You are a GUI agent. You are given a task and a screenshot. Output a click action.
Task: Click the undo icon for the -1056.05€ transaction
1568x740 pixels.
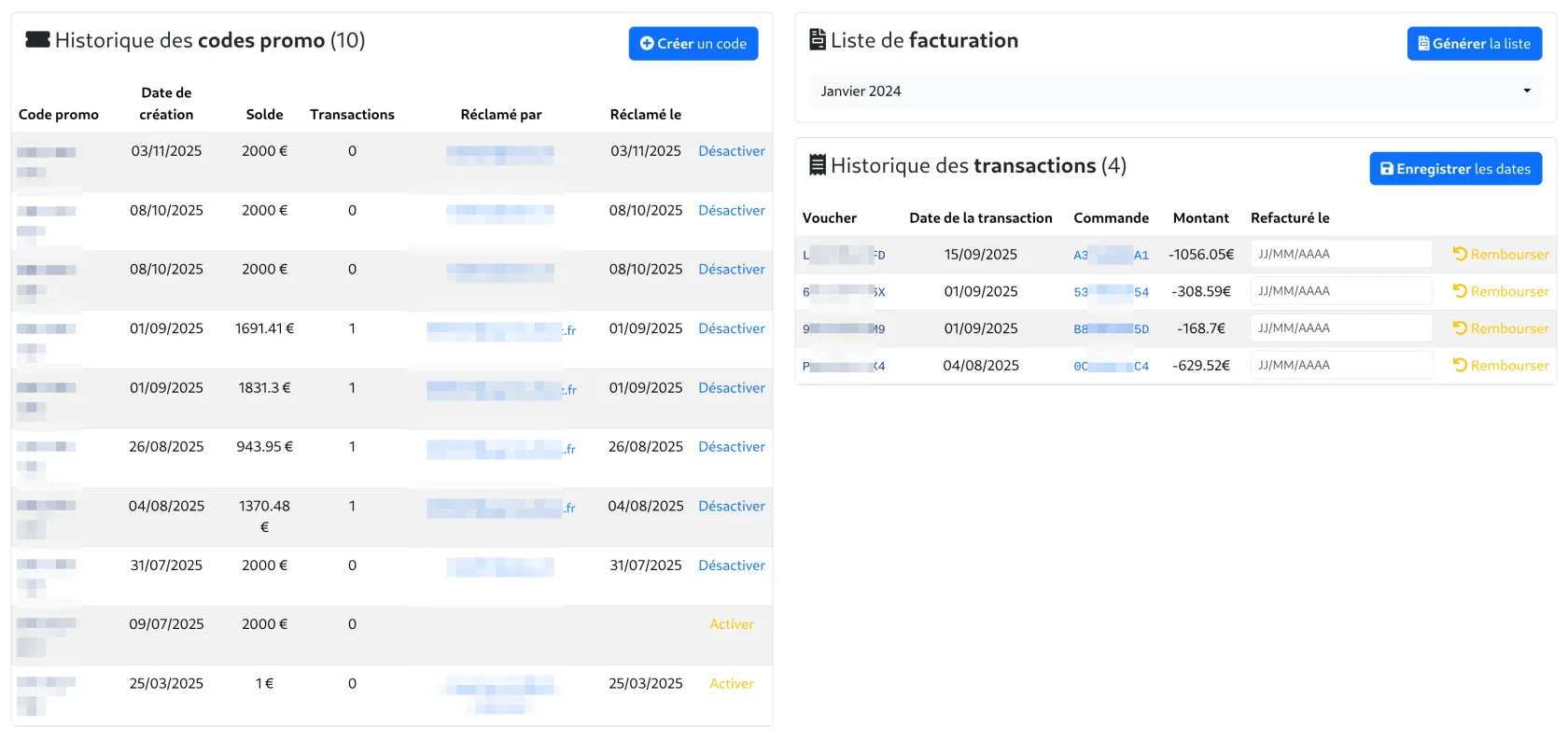1460,254
